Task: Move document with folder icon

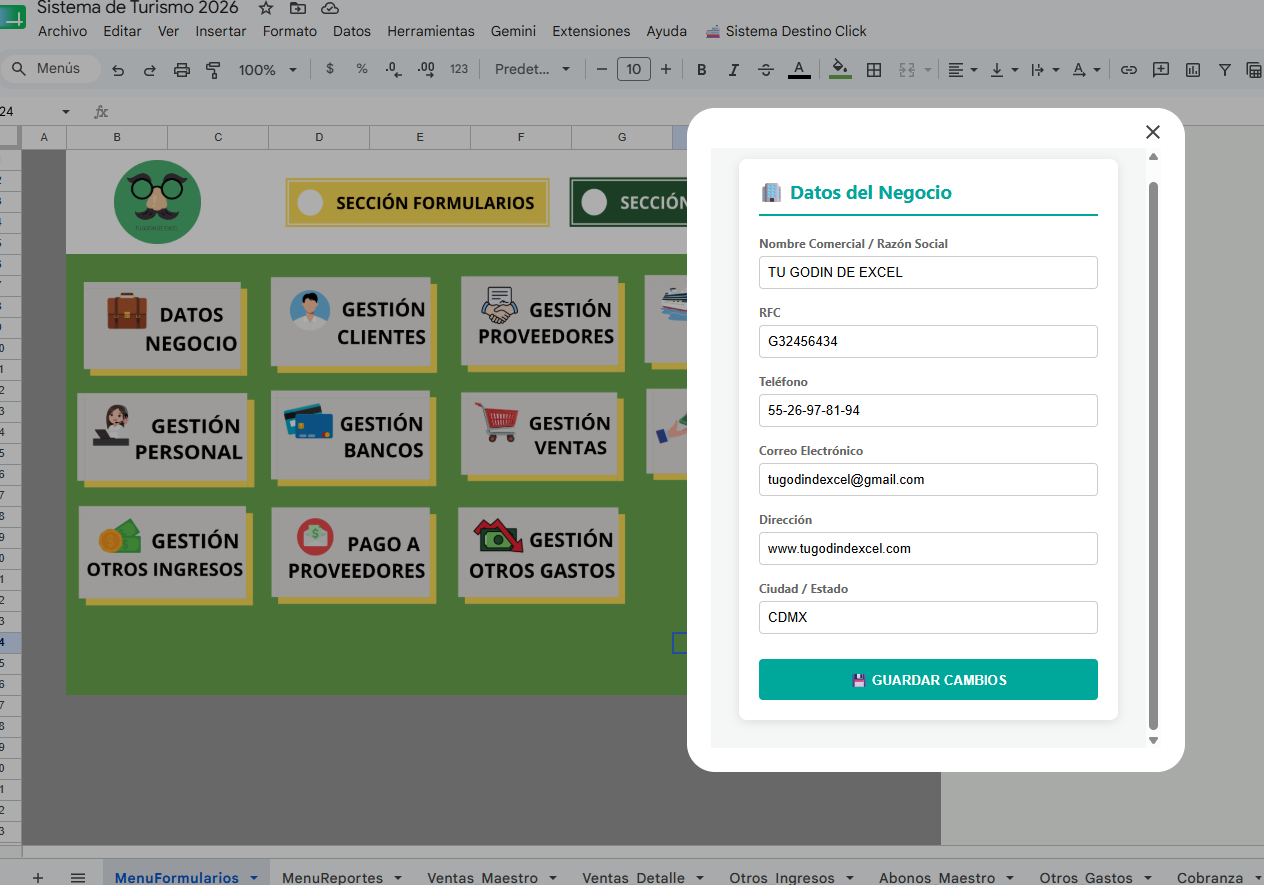Action: (x=298, y=8)
